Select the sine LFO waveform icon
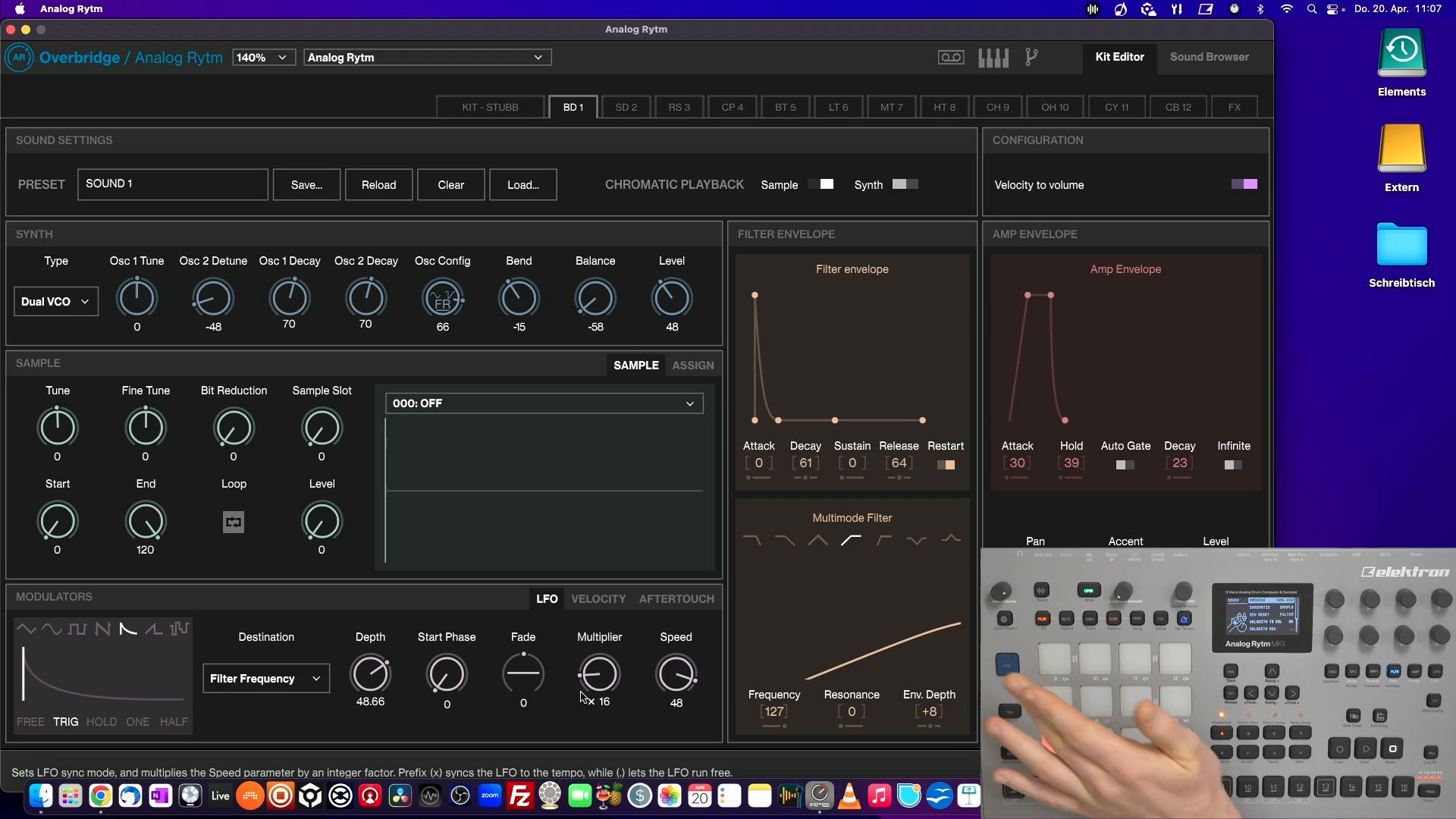This screenshot has height=819, width=1456. 52,629
